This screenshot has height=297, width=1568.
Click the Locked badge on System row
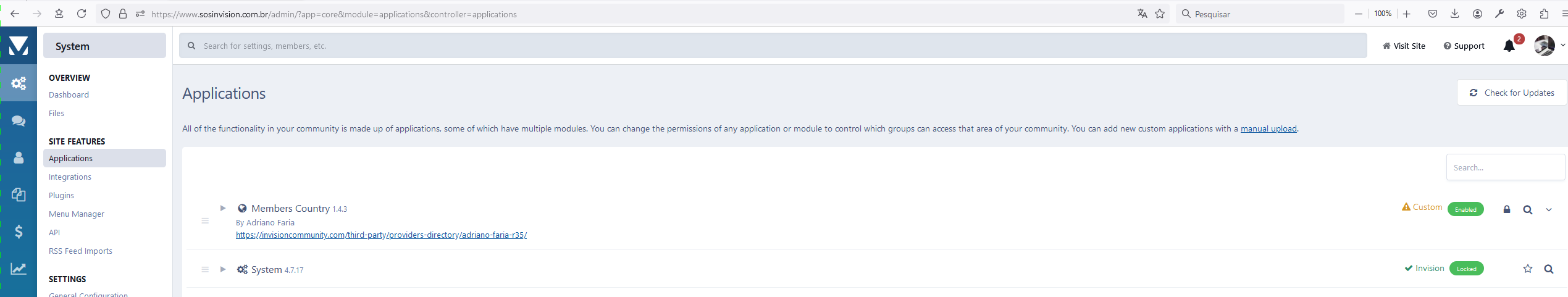(1466, 269)
